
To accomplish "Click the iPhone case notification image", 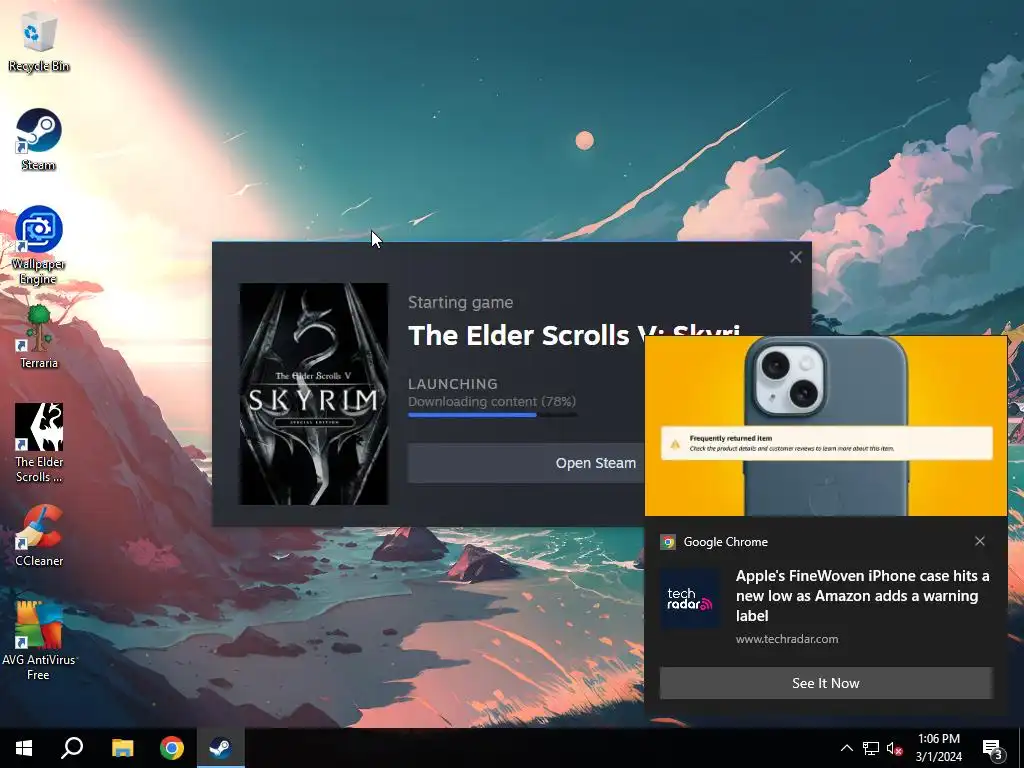I will coord(826,426).
